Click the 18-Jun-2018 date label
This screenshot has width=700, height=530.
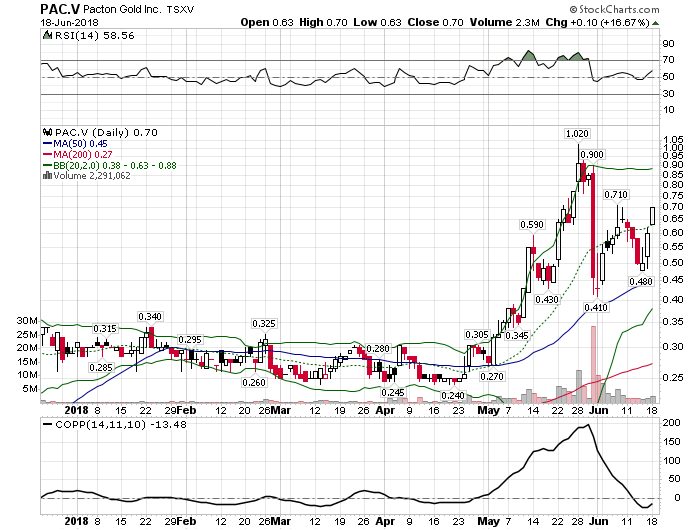coord(69,23)
